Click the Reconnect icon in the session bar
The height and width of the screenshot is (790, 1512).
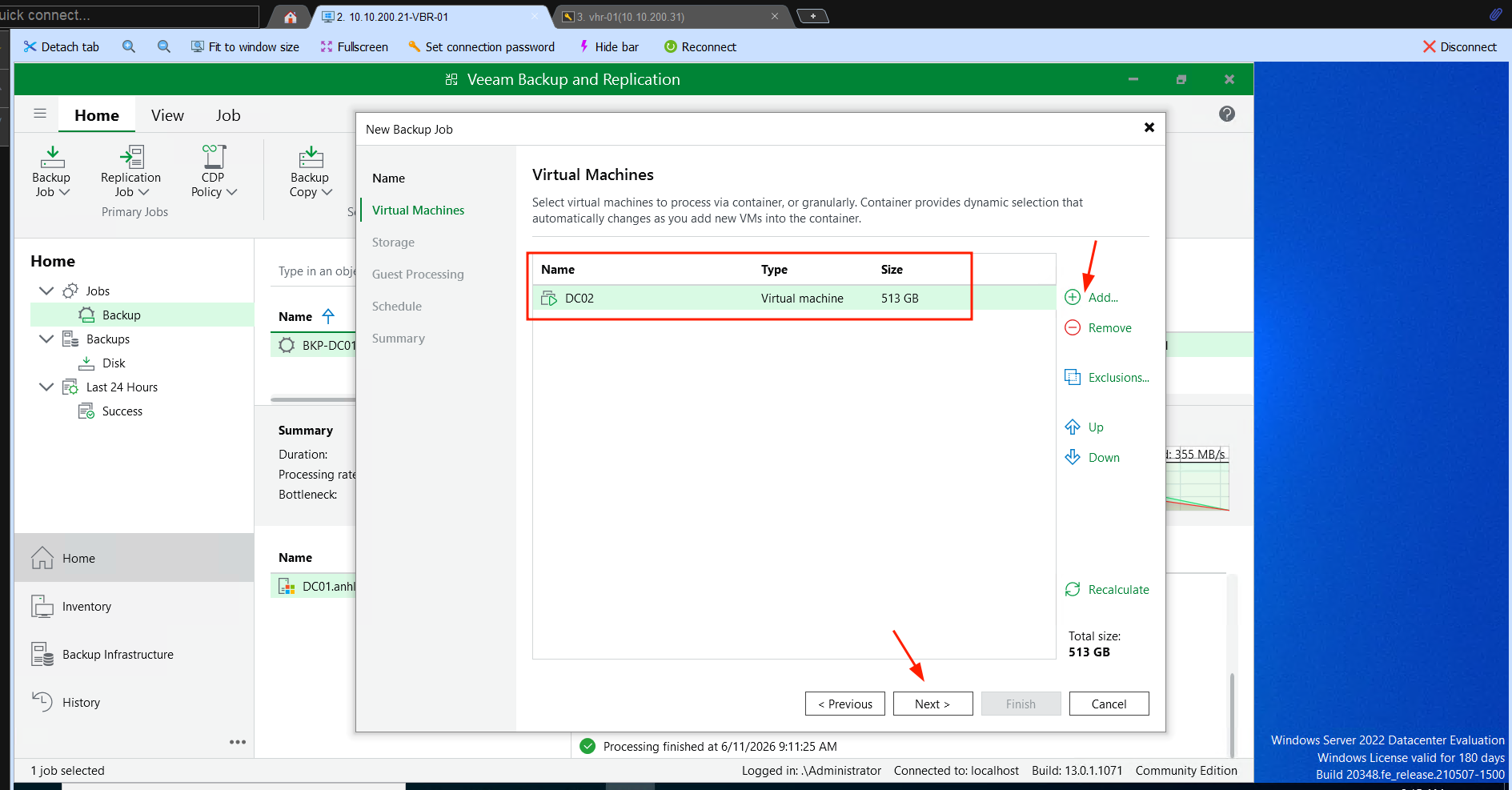(671, 46)
